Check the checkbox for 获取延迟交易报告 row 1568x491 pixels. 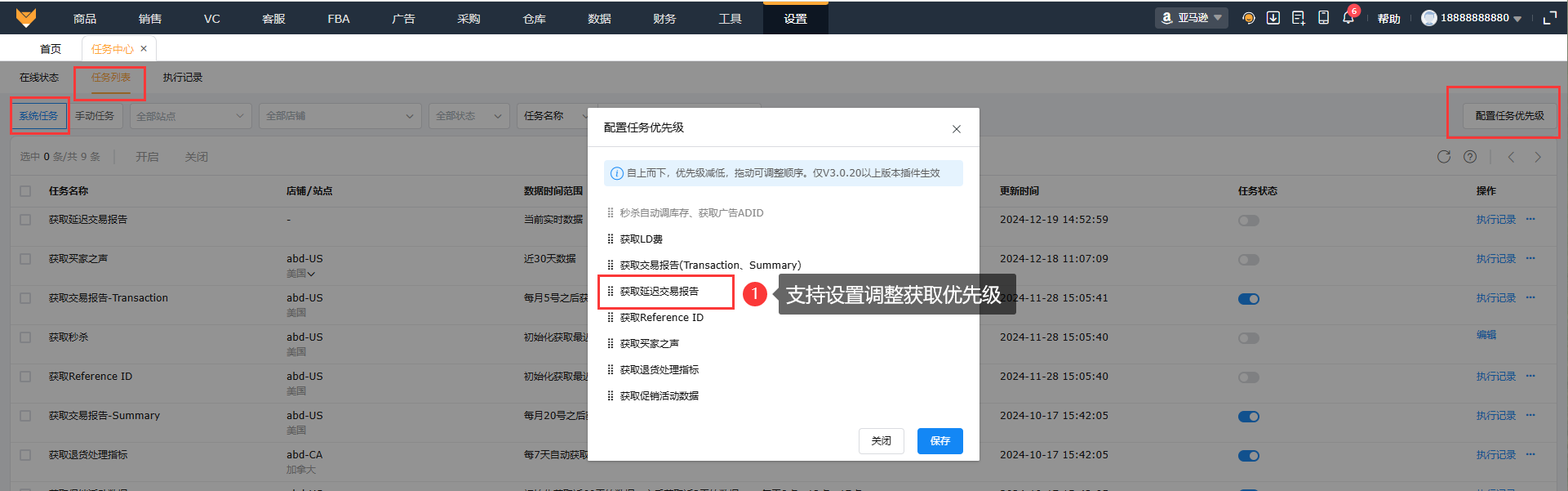[x=25, y=220]
